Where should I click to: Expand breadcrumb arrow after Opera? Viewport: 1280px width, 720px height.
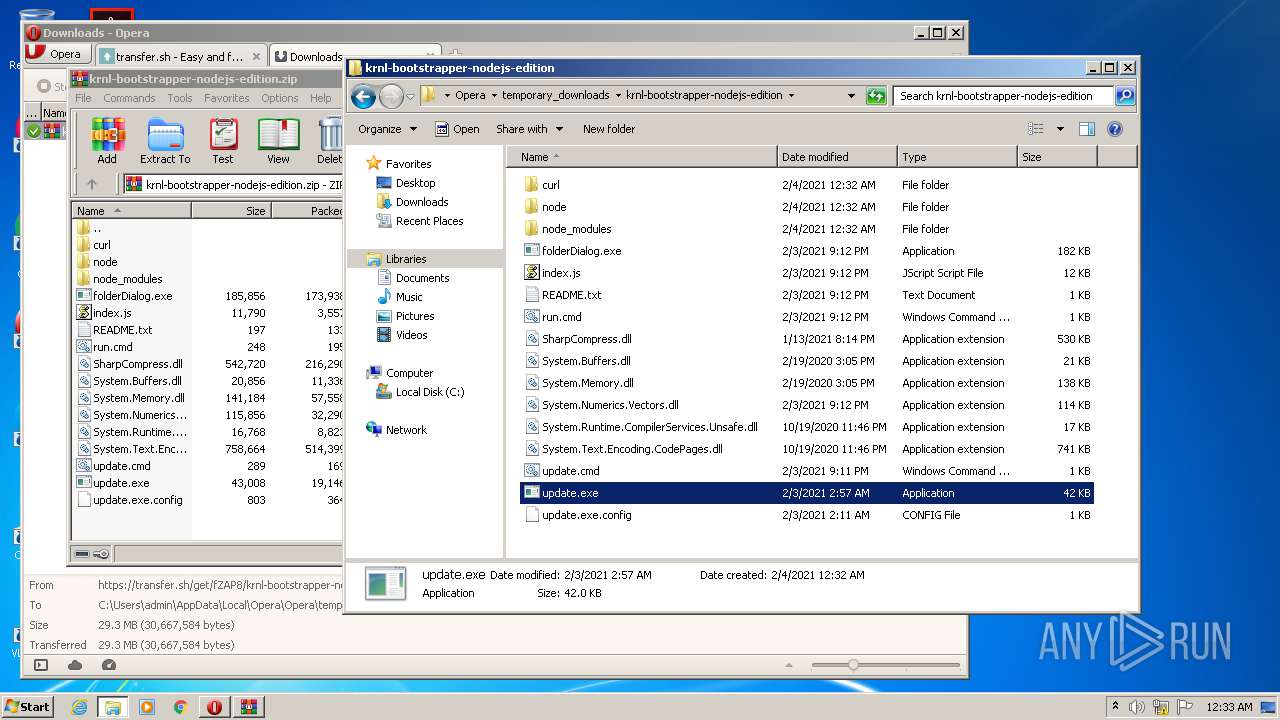[x=494, y=96]
